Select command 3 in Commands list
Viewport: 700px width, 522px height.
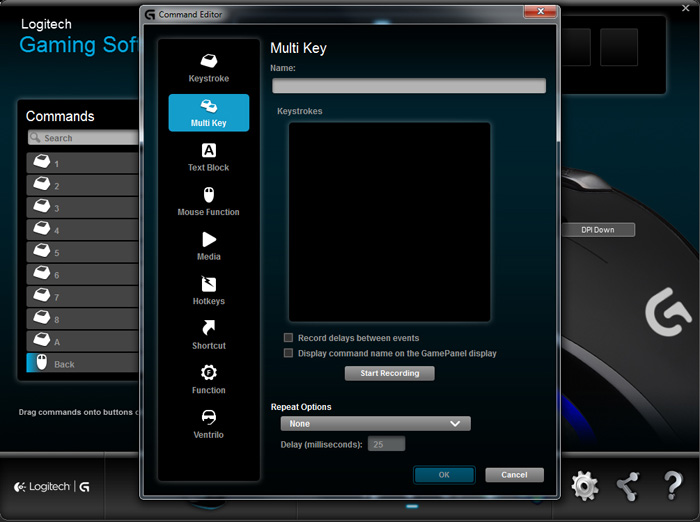83,208
